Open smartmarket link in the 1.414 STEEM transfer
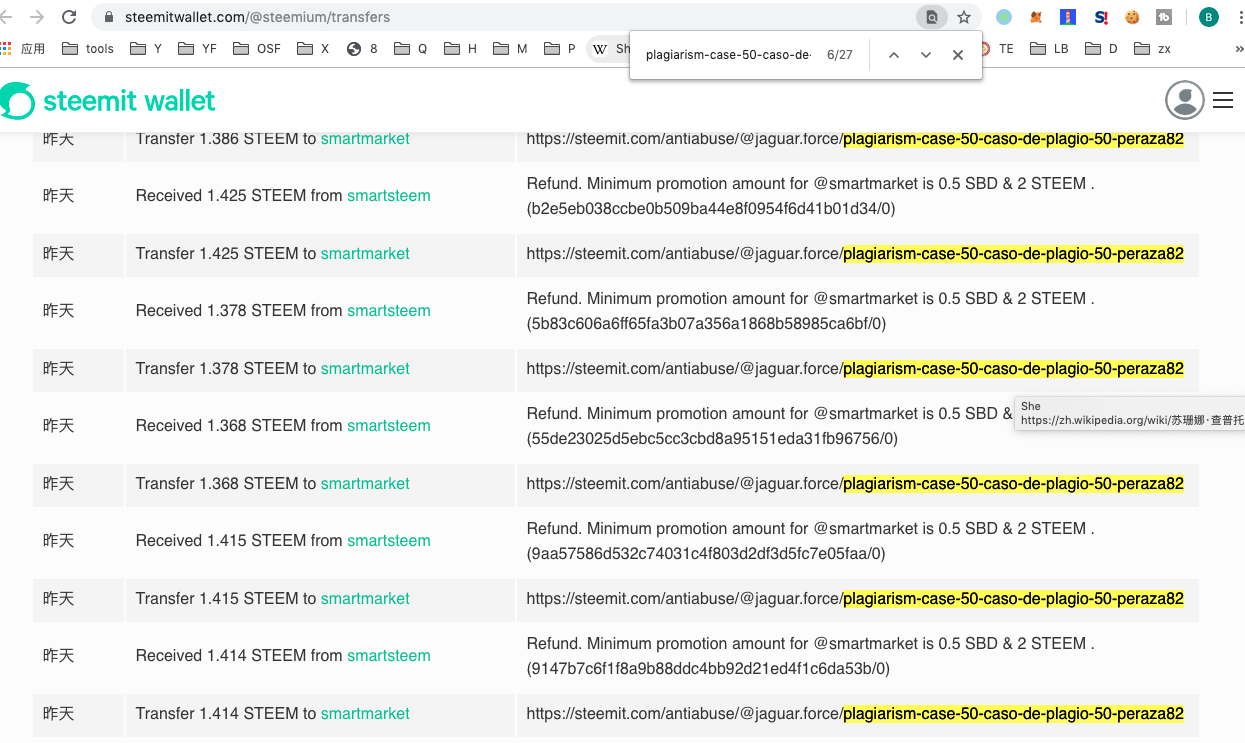The width and height of the screenshot is (1245, 743). pyautogui.click(x=365, y=714)
